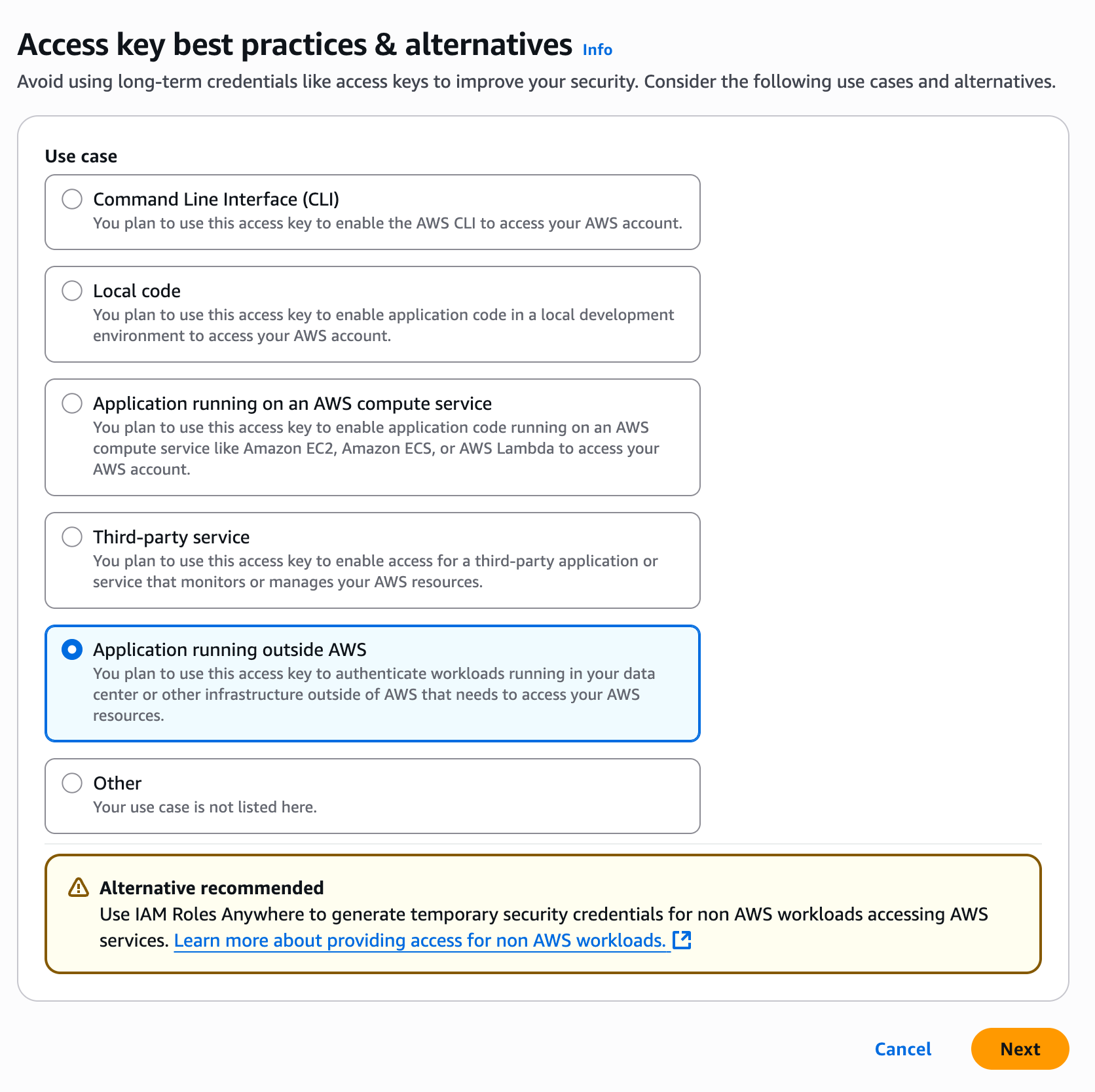Click the 'Use case' section label
Viewport: 1095px width, 1092px height.
pyautogui.click(x=81, y=156)
